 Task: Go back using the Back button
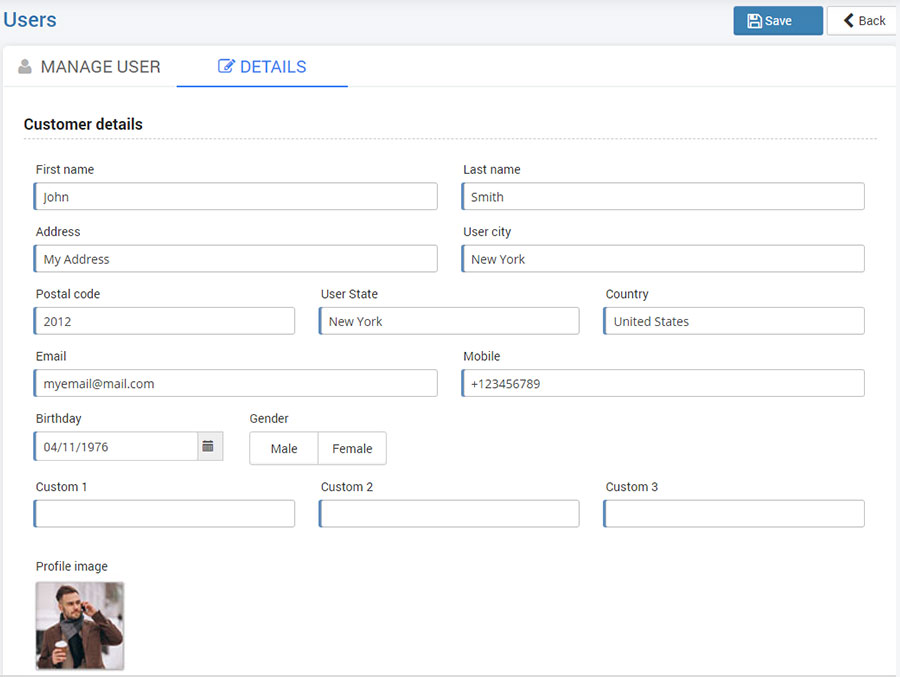click(x=862, y=21)
